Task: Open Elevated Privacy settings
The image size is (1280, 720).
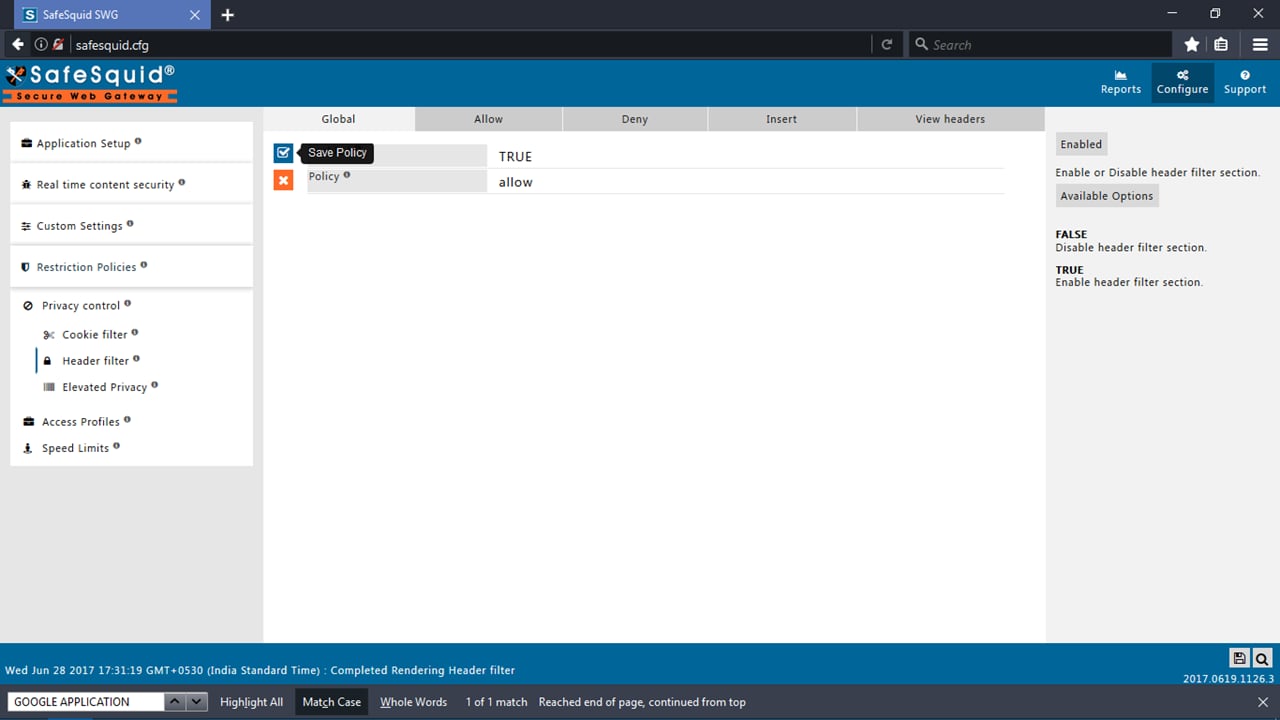Action: [104, 387]
